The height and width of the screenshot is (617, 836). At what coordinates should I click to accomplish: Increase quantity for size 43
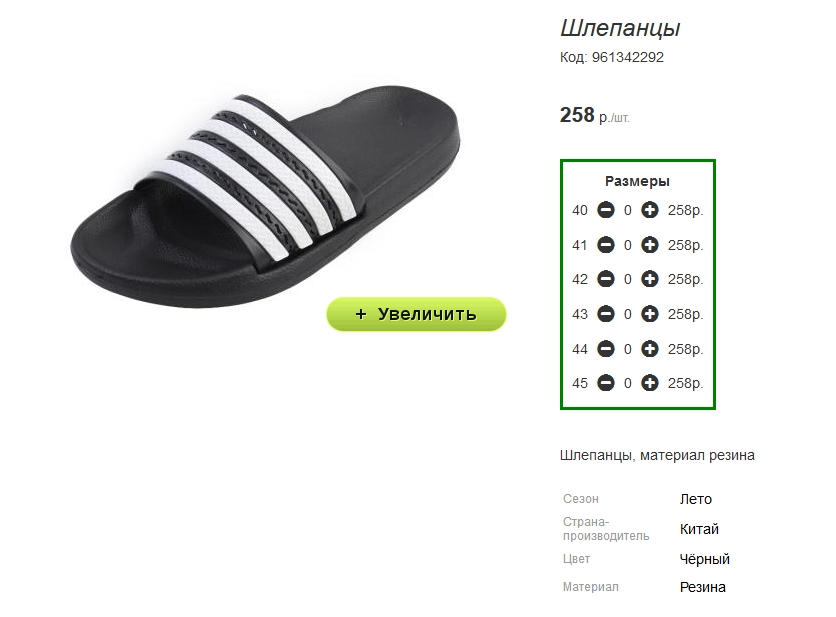[649, 314]
